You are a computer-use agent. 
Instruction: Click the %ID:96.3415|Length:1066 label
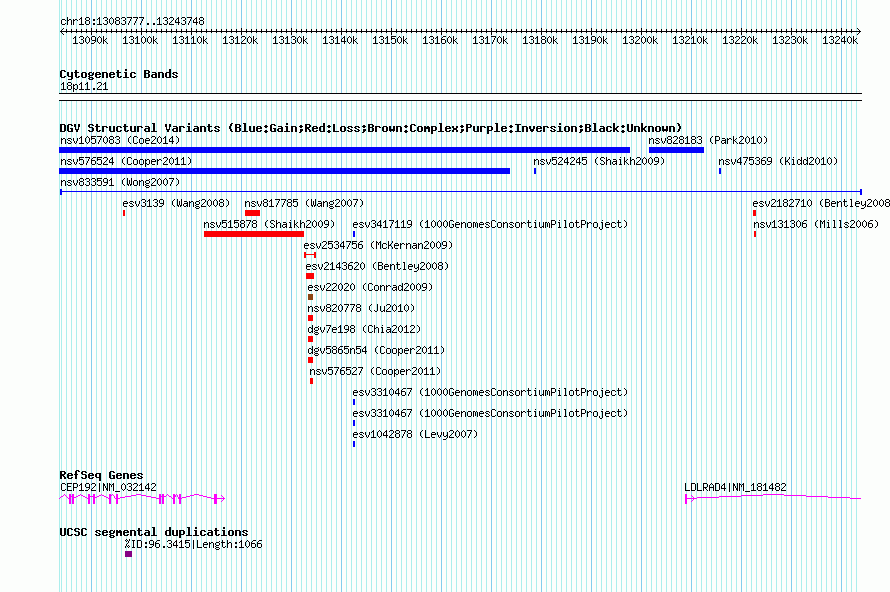click(x=193, y=544)
